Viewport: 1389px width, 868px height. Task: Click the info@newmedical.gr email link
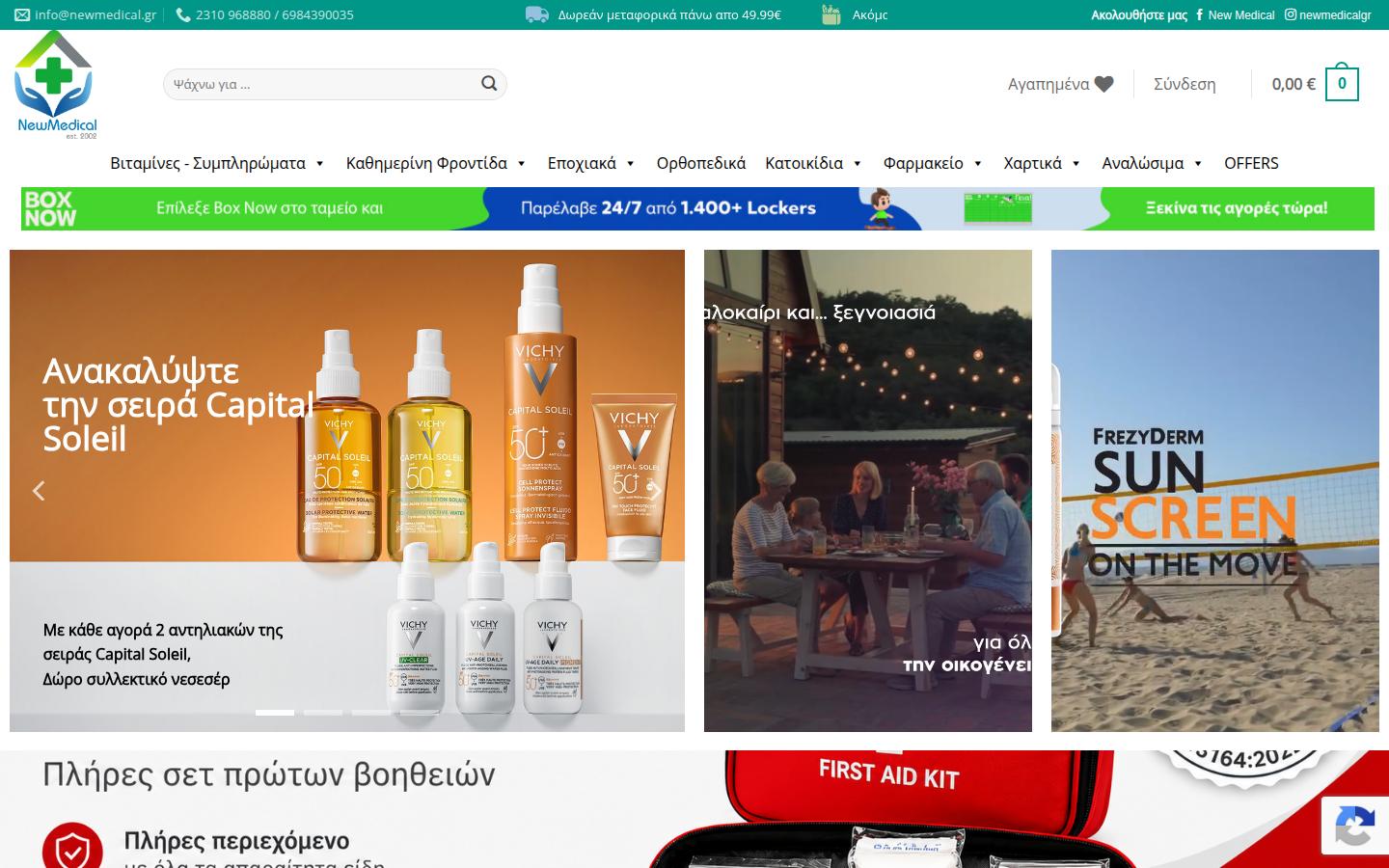point(95,14)
